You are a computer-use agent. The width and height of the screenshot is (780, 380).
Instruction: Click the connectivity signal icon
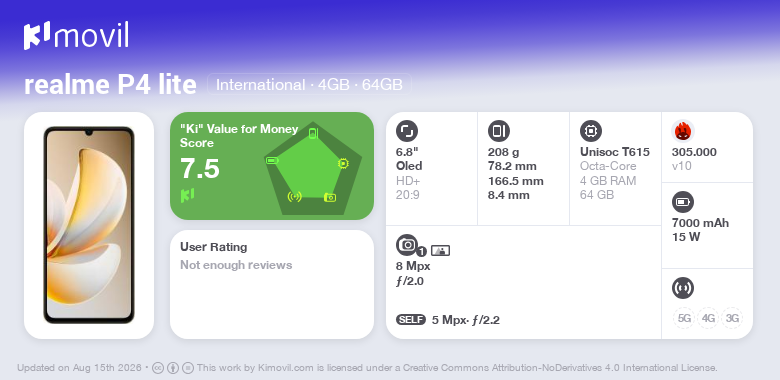coord(682,288)
